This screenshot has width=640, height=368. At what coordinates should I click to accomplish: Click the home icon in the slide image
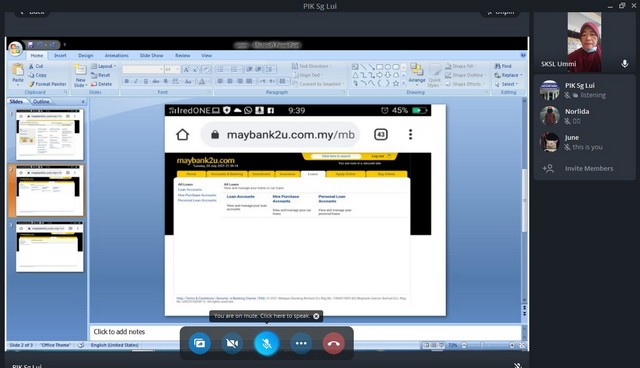pos(182,135)
